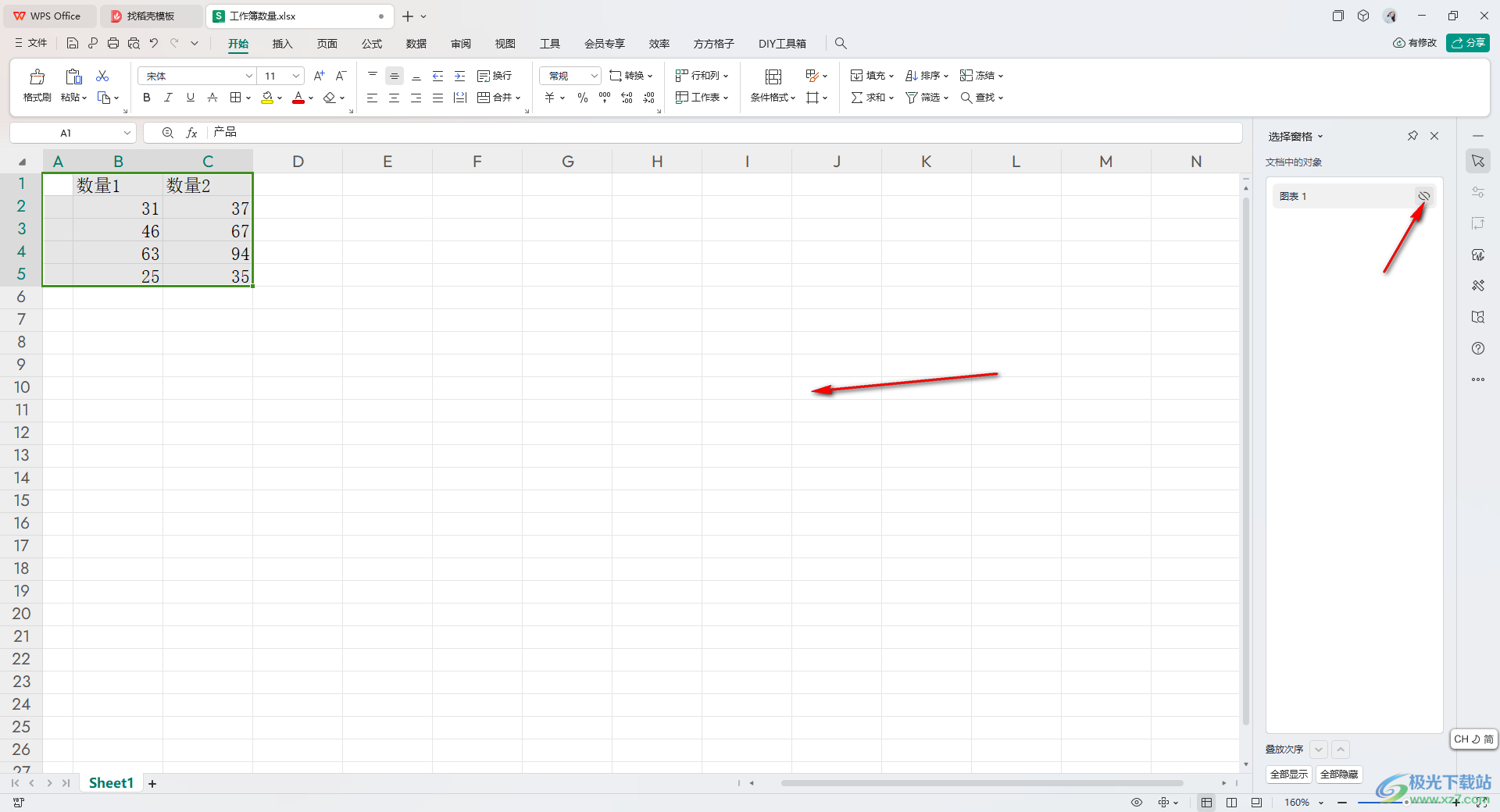The height and width of the screenshot is (812, 1500).
Task: Toggle middle vertical alignment
Action: (395, 76)
